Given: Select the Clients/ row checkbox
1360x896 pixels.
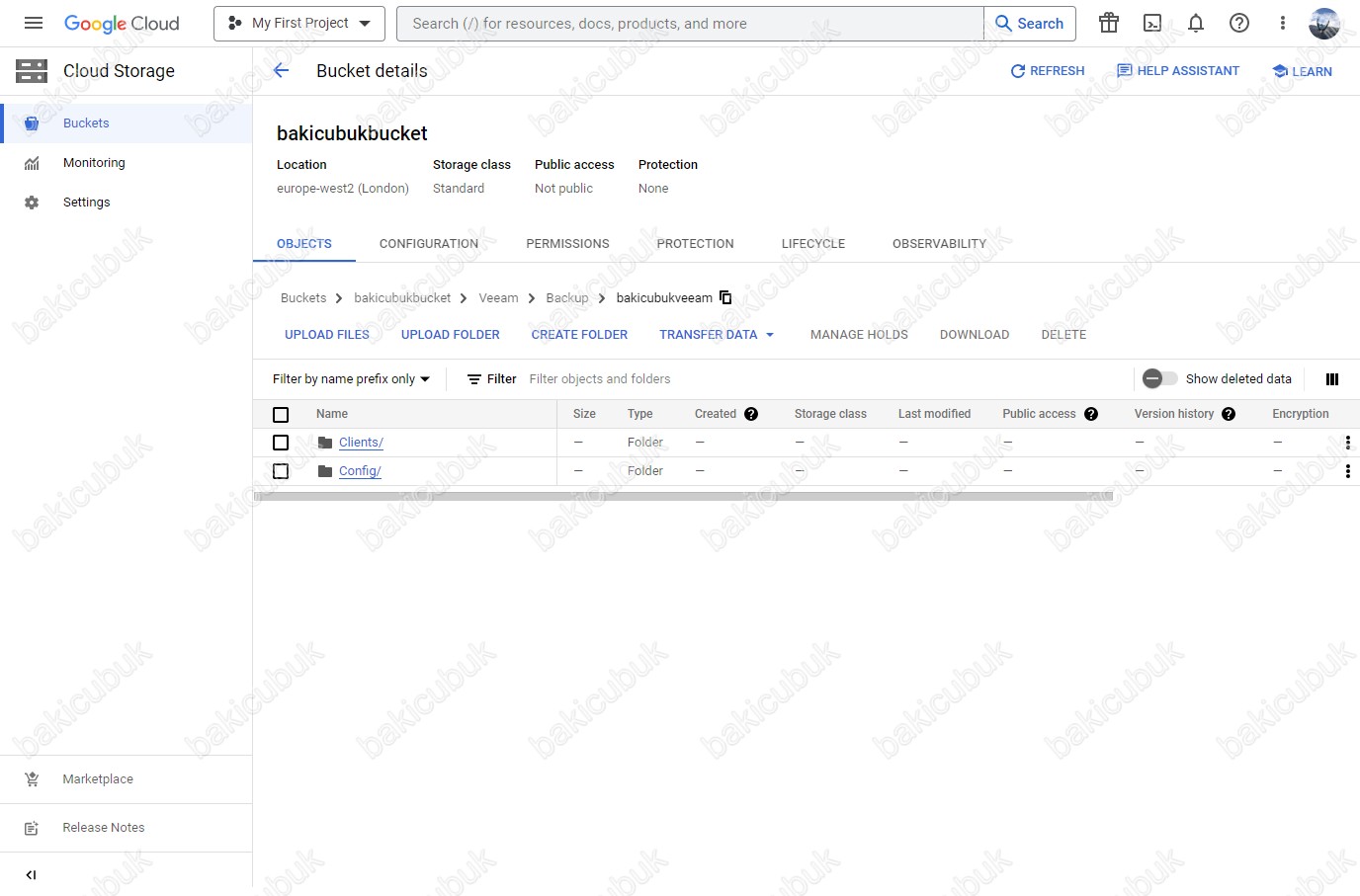Looking at the screenshot, I should [x=281, y=443].
